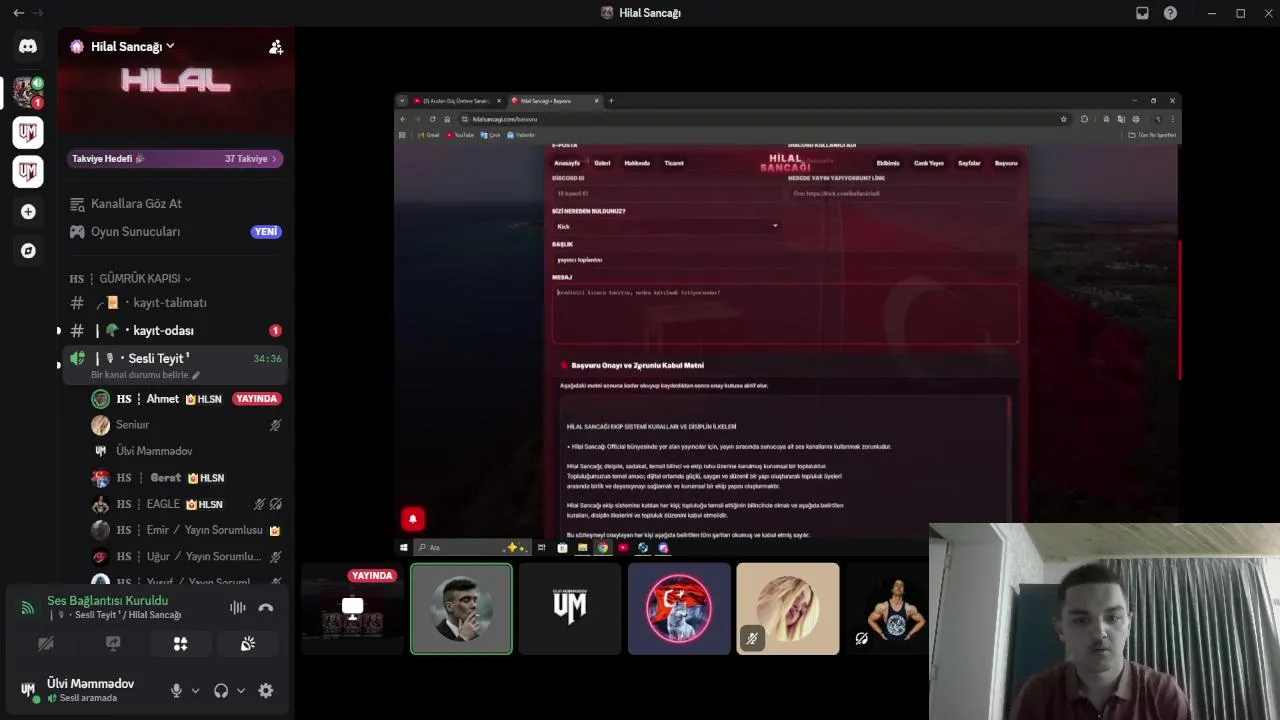Image resolution: width=1280 pixels, height=720 pixels.
Task: Expand the Takviye Hedefi chevron
Action: [275, 159]
